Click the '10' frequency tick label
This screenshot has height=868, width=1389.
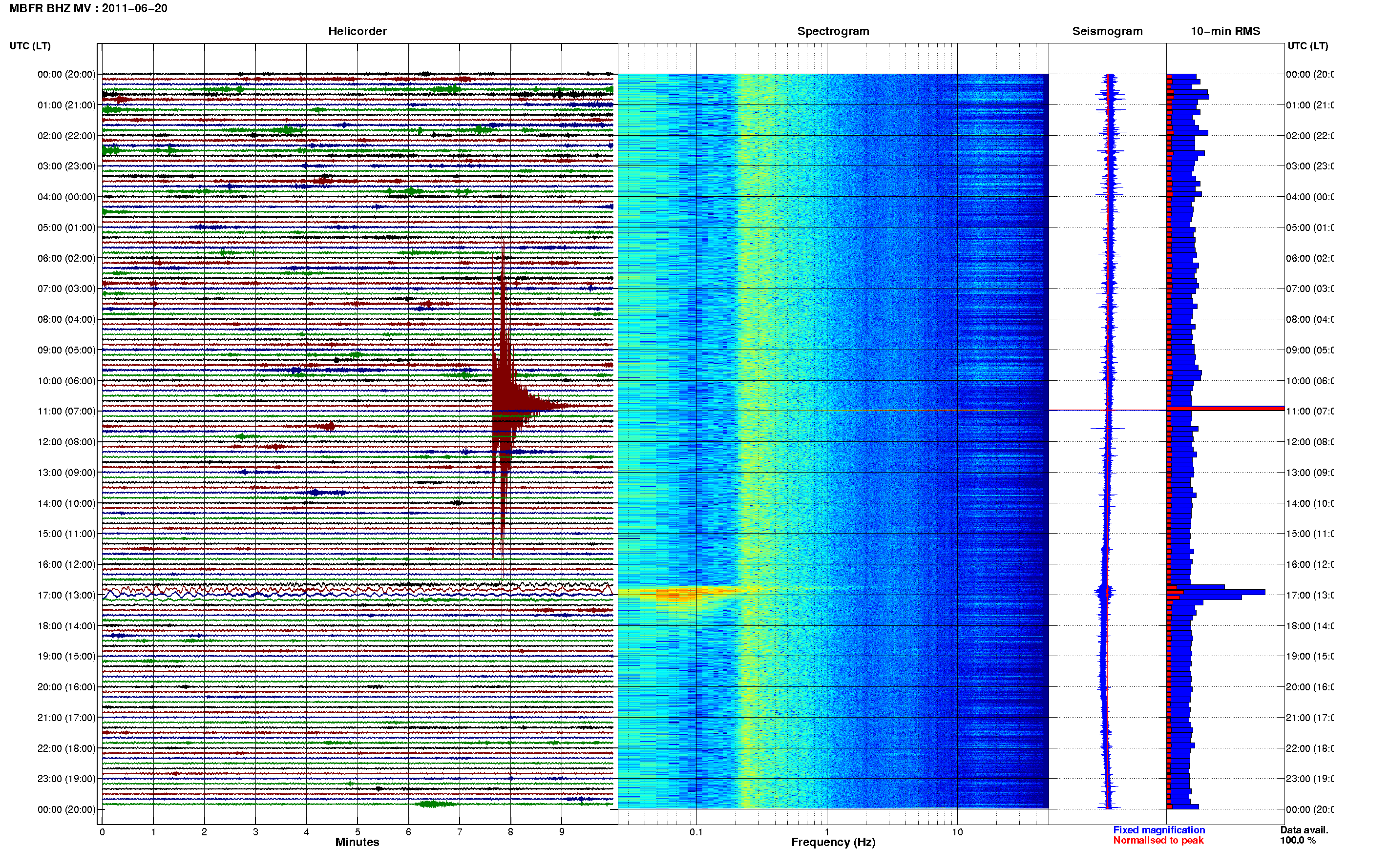coord(957,832)
